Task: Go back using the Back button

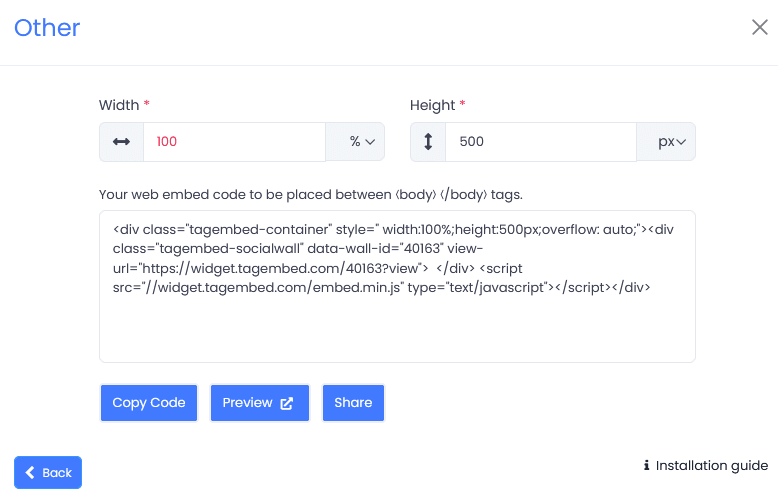Action: point(48,472)
